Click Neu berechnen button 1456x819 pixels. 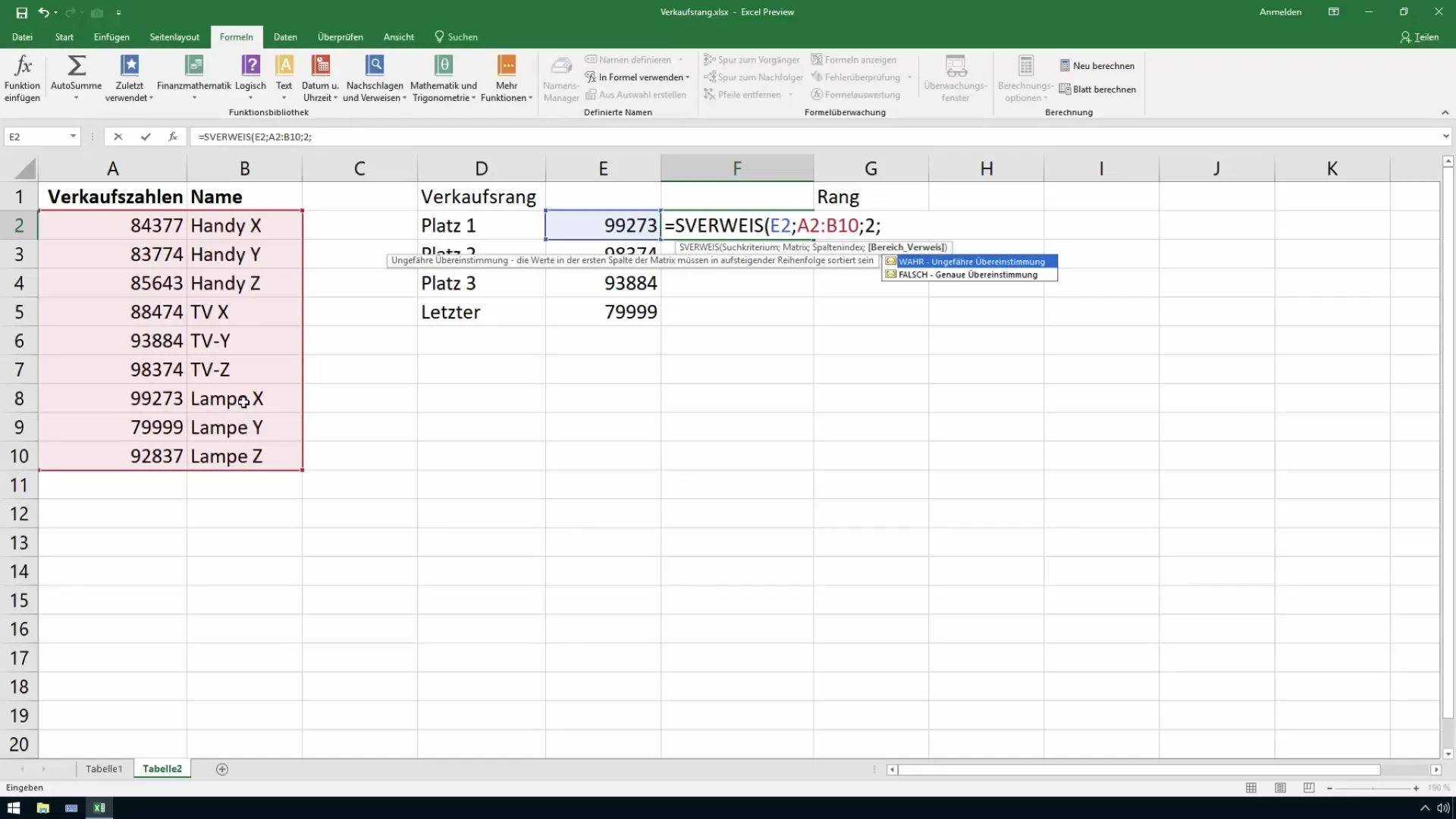coord(1097,66)
